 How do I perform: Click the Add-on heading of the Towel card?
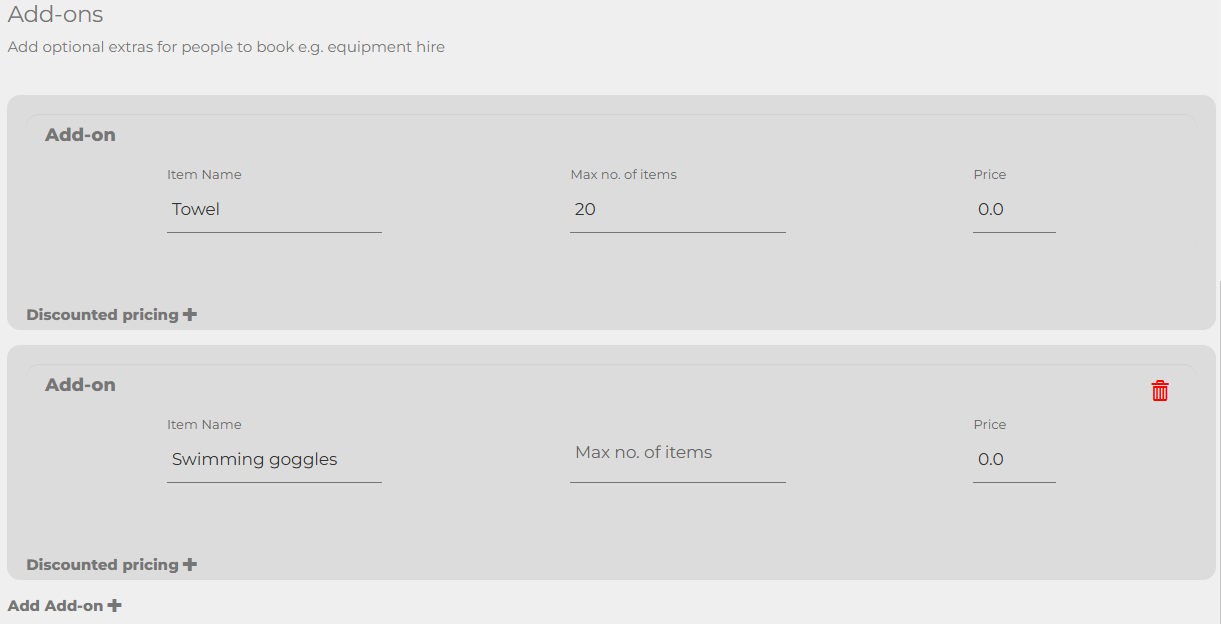80,135
